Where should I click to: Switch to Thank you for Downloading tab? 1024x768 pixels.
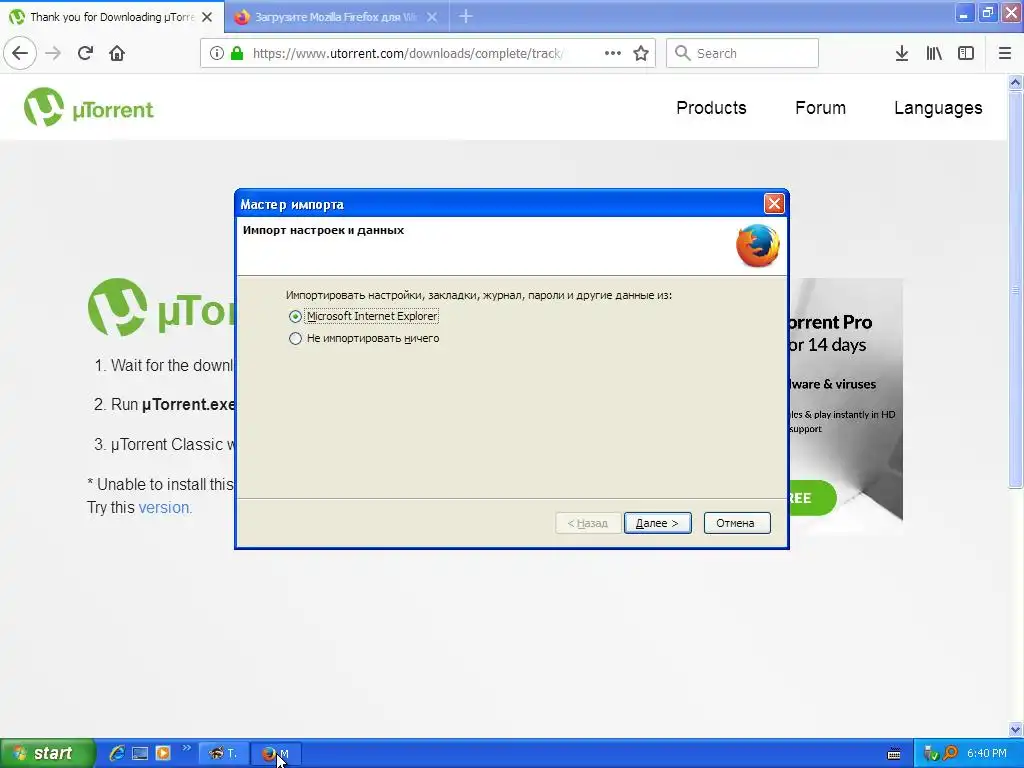tap(112, 16)
